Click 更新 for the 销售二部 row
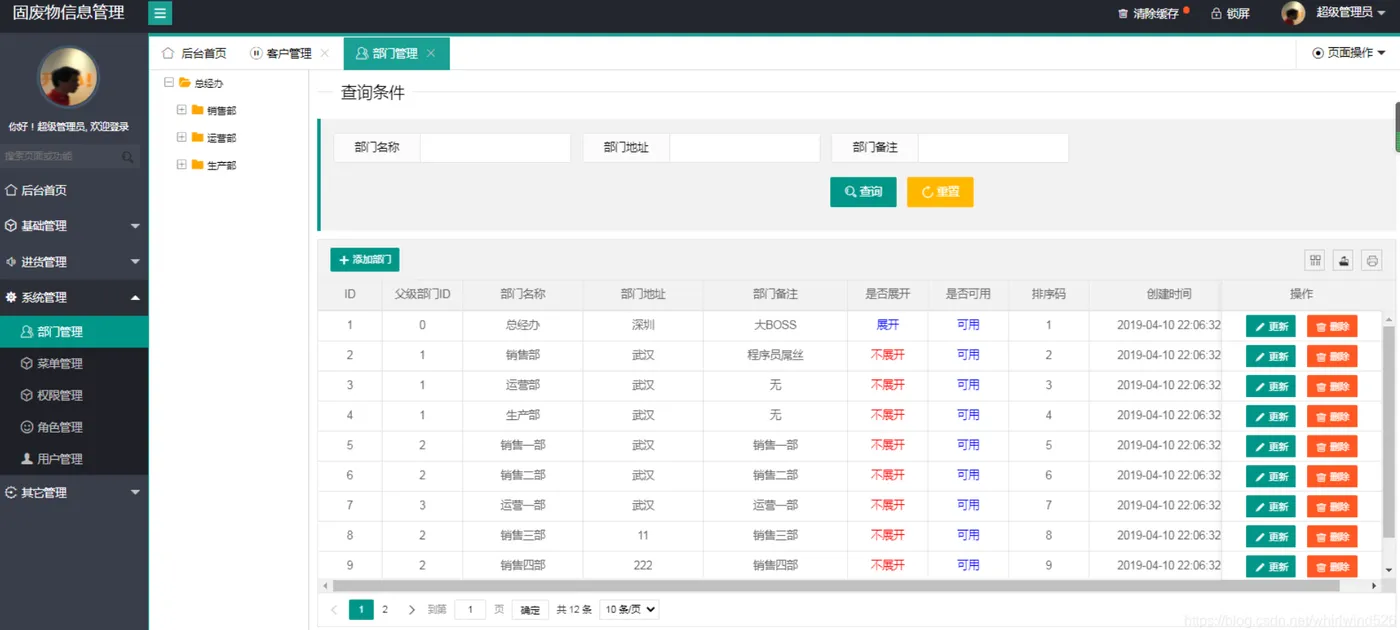Viewport: 1400px width, 630px height. point(1271,477)
